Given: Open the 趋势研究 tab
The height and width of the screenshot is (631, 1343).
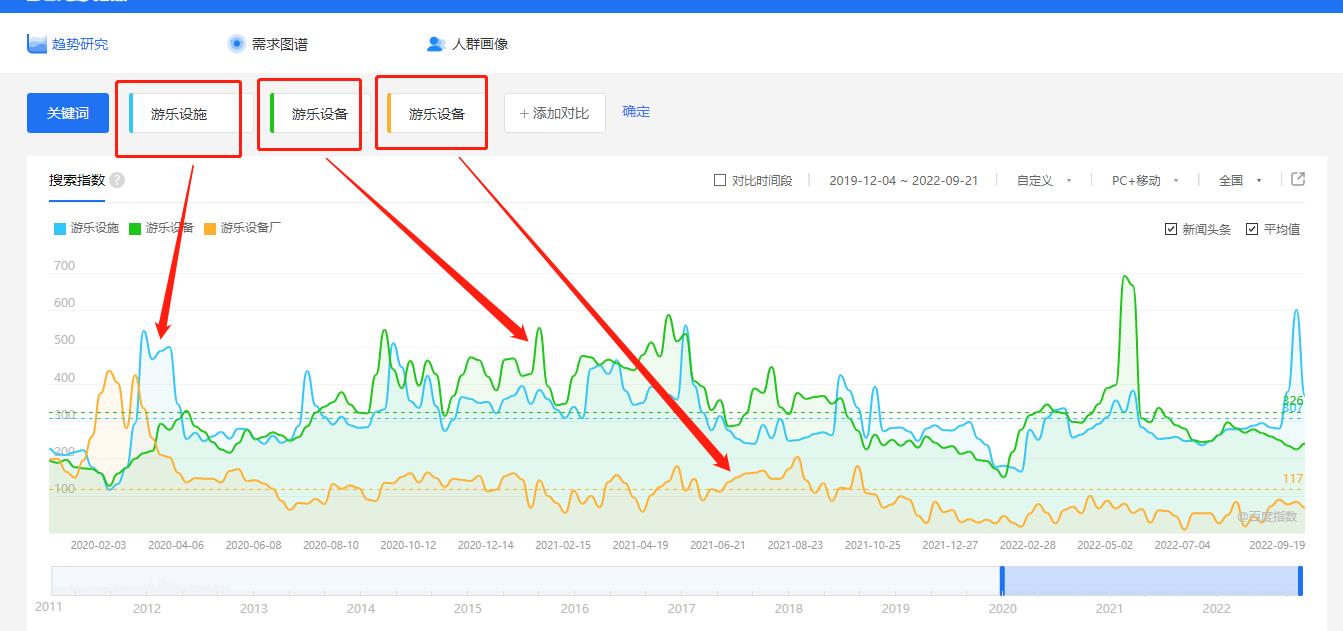Looking at the screenshot, I should pyautogui.click(x=68, y=44).
